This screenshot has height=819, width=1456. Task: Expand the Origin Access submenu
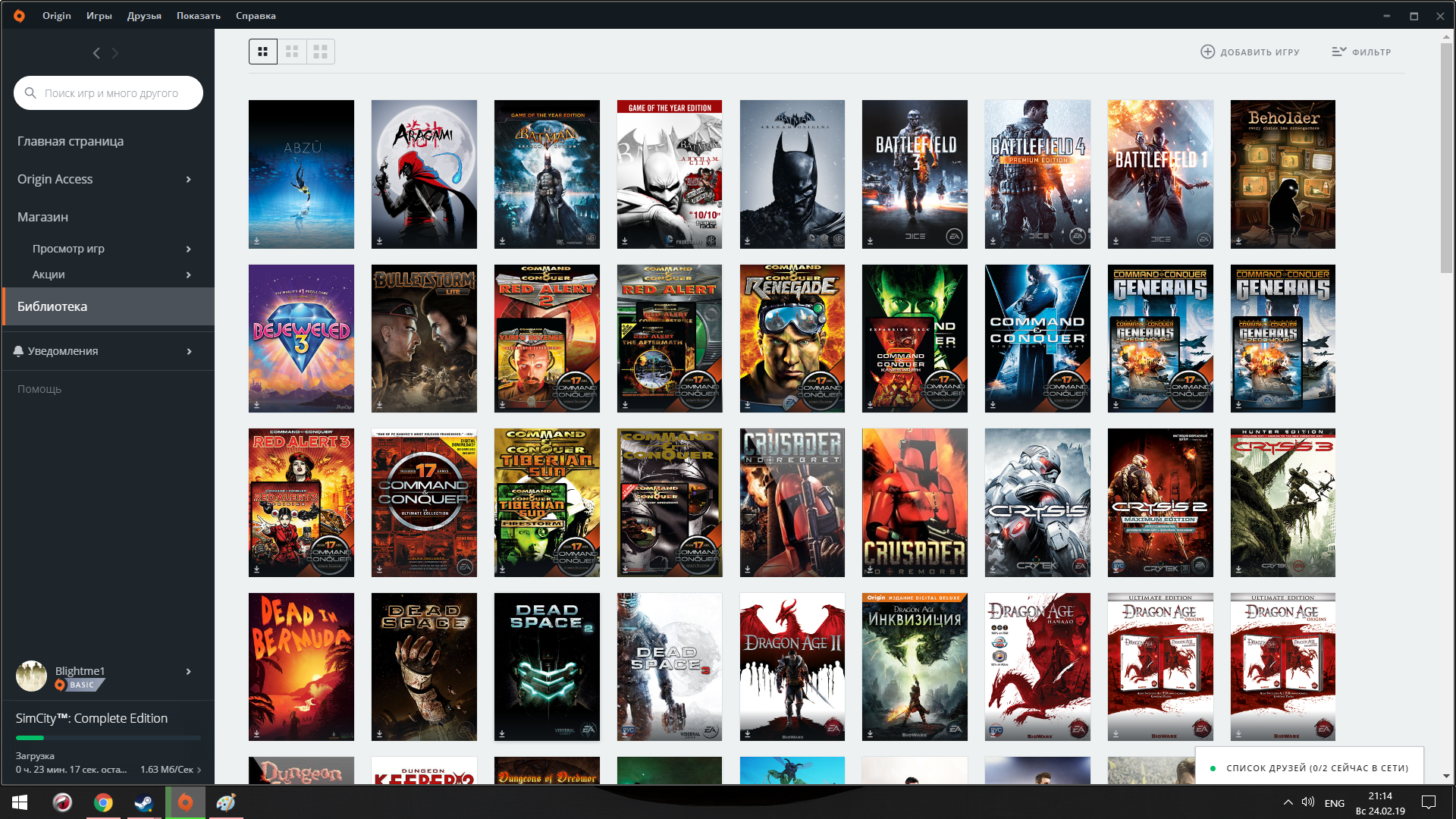(x=189, y=180)
